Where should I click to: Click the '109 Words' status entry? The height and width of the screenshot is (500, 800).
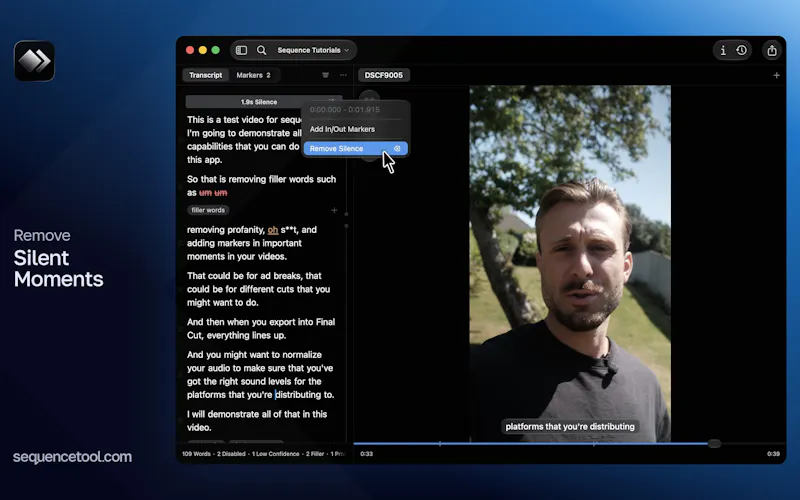point(196,454)
